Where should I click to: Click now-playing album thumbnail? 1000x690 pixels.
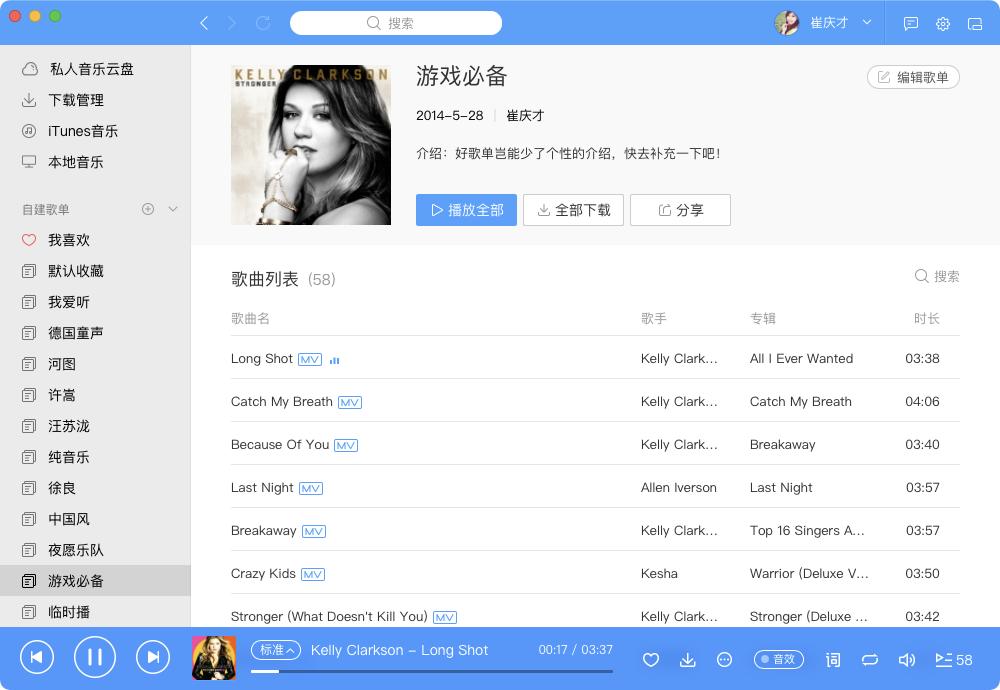[214, 657]
